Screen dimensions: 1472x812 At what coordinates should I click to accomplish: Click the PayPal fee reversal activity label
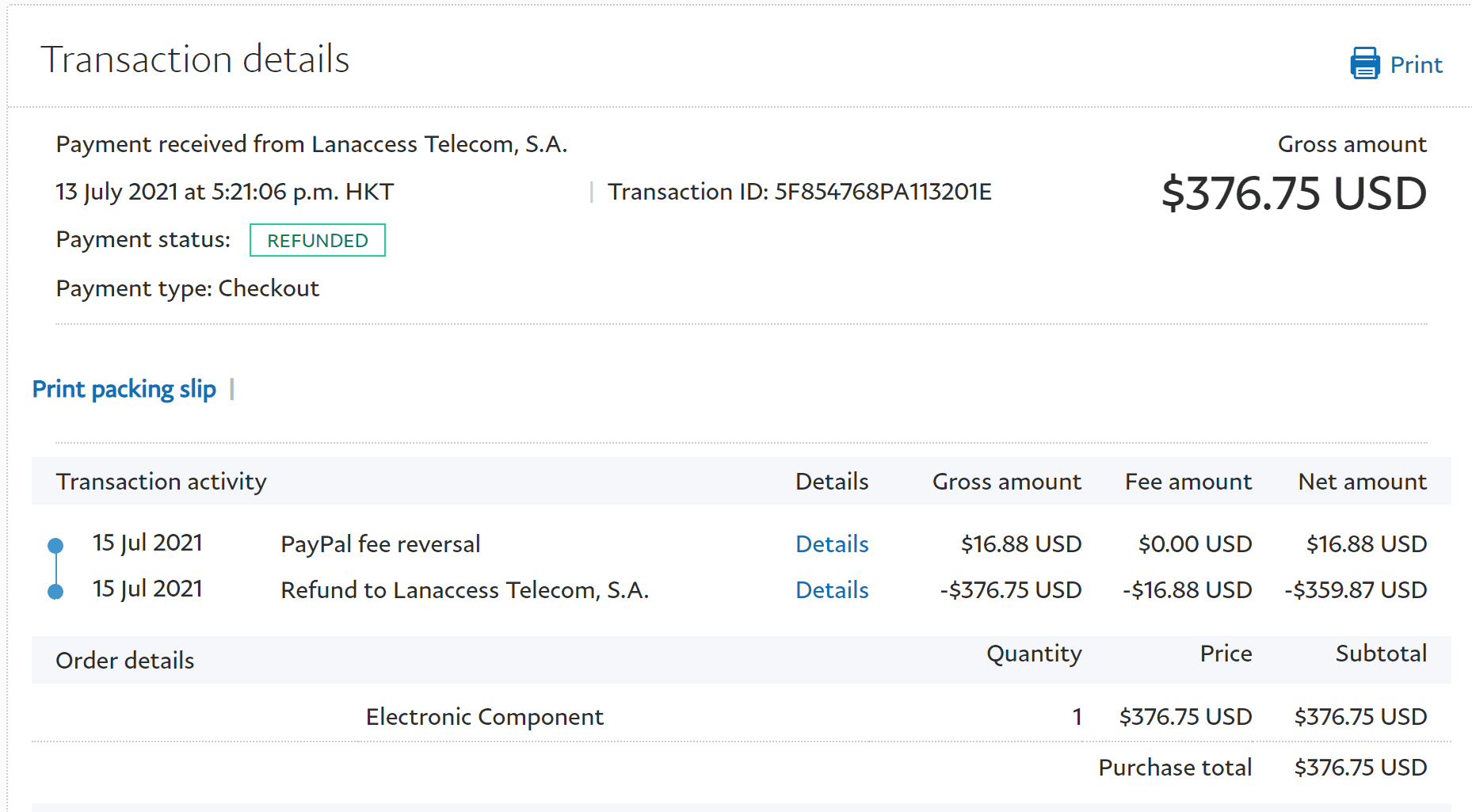tap(380, 544)
